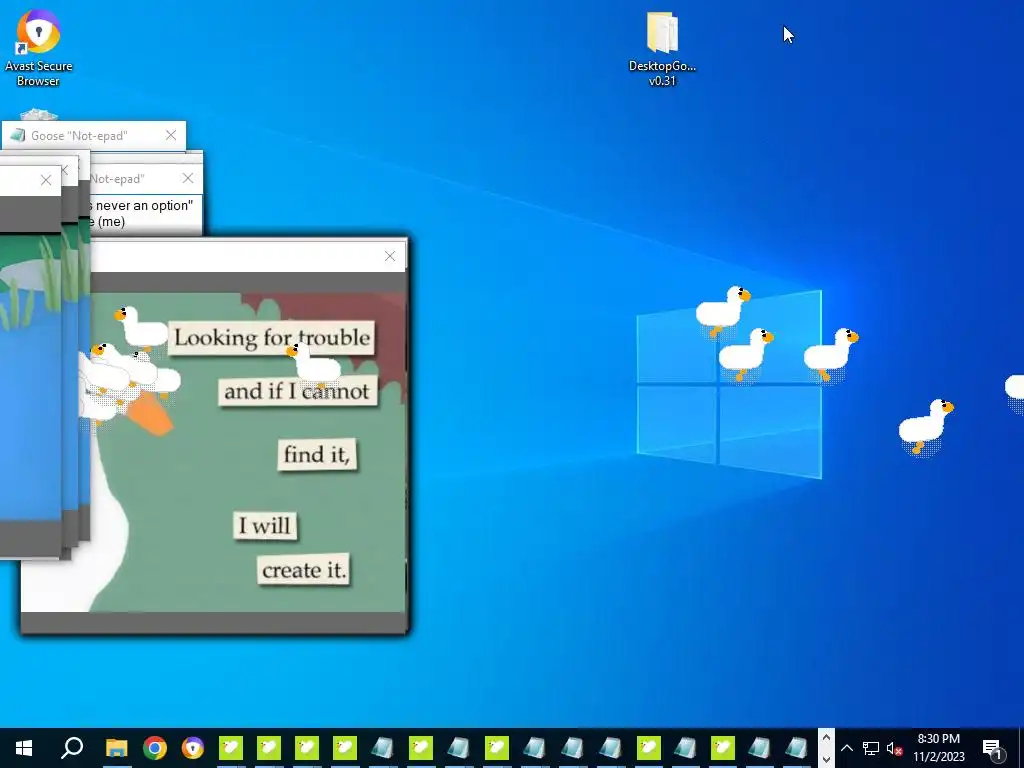Select rightmost green goose taskbar icon
The width and height of the screenshot is (1024, 768).
coord(722,748)
